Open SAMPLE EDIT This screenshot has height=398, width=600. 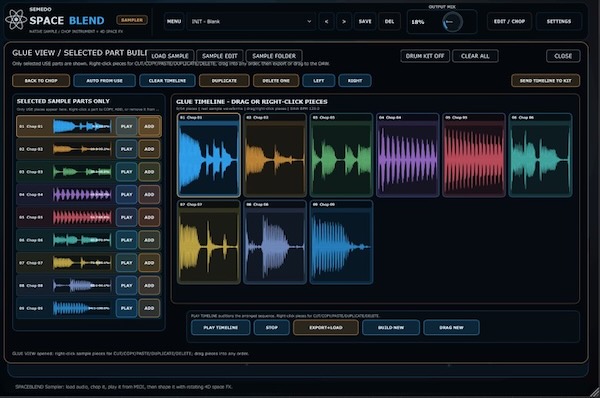[220, 56]
